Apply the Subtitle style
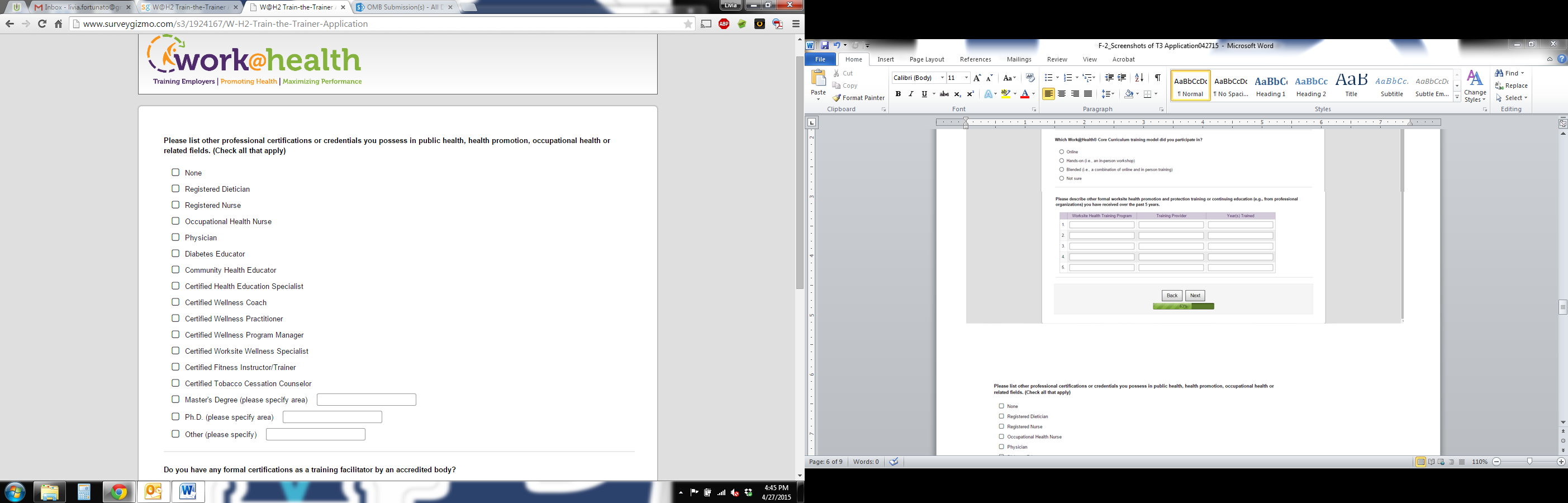 [1391, 86]
